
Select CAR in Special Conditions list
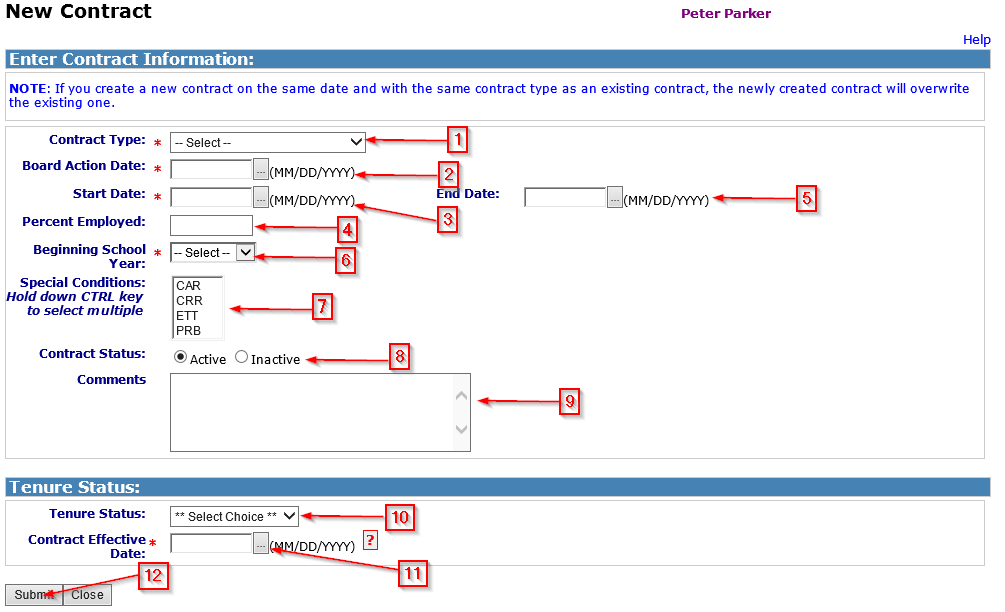(x=189, y=286)
